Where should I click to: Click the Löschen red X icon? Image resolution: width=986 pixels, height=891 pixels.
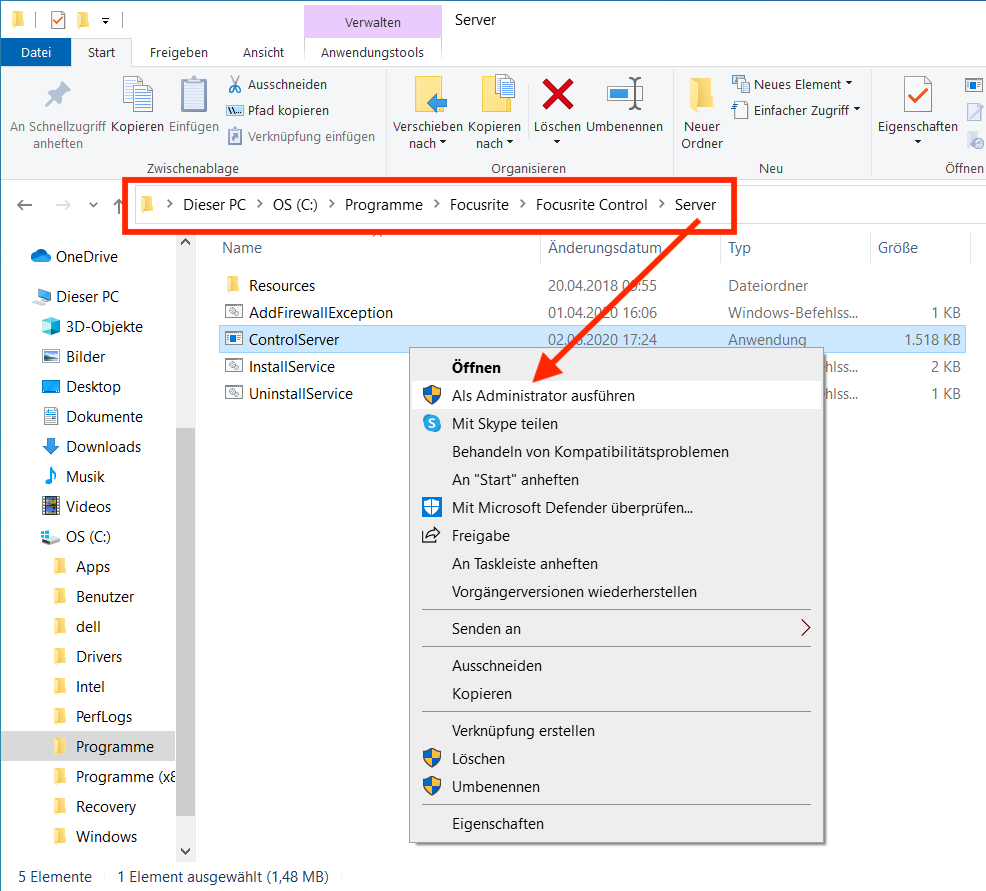tap(557, 97)
